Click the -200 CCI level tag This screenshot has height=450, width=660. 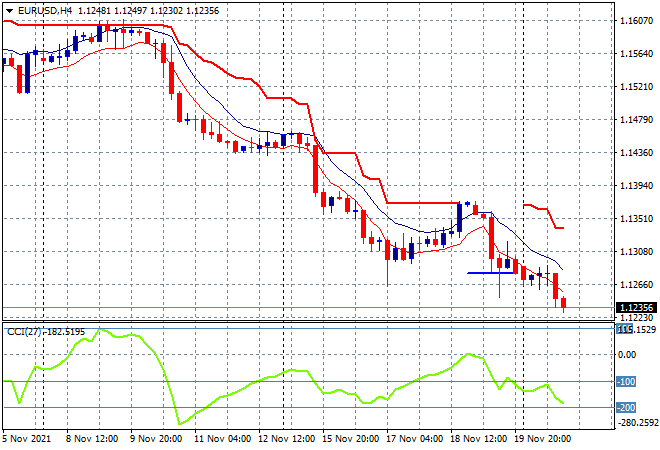[x=626, y=408]
